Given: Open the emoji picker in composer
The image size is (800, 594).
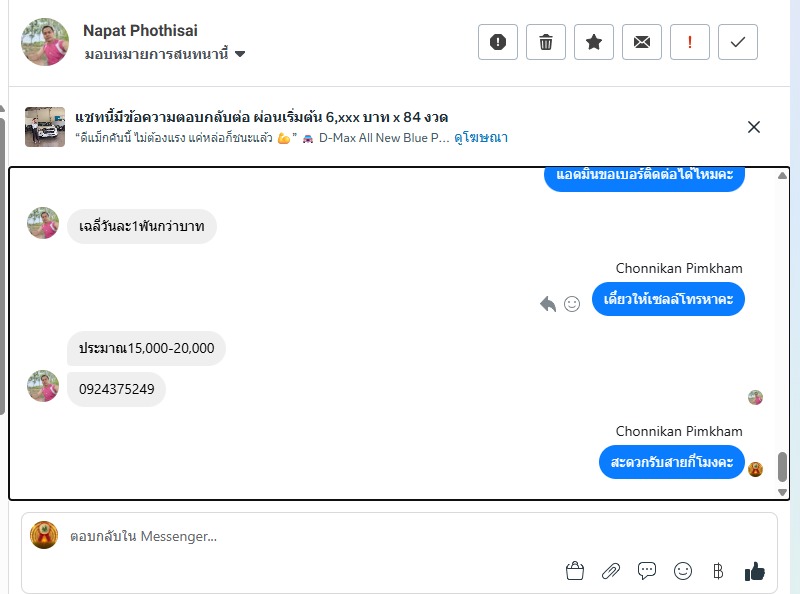Looking at the screenshot, I should tap(683, 571).
